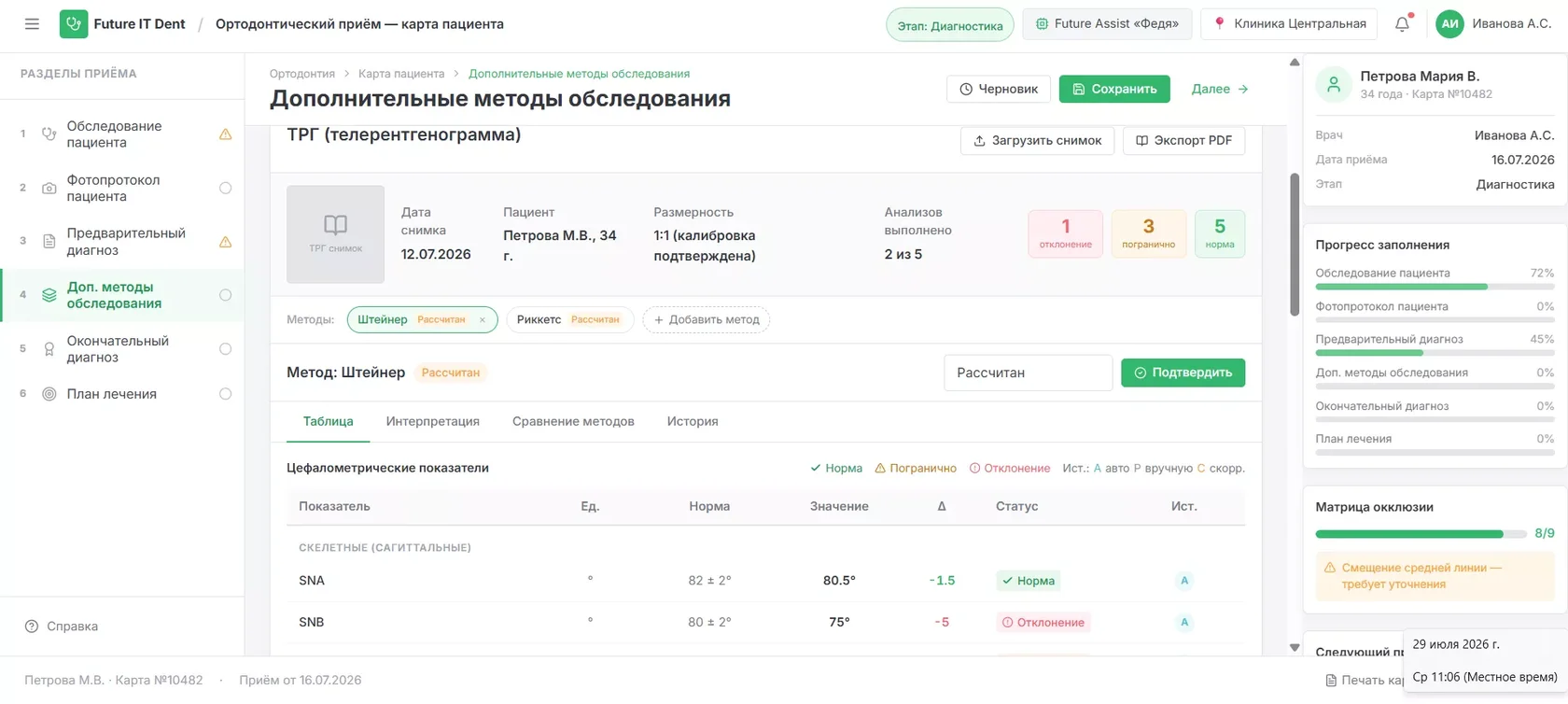
Task: Open the Сравнение методов tab
Action: click(x=573, y=422)
